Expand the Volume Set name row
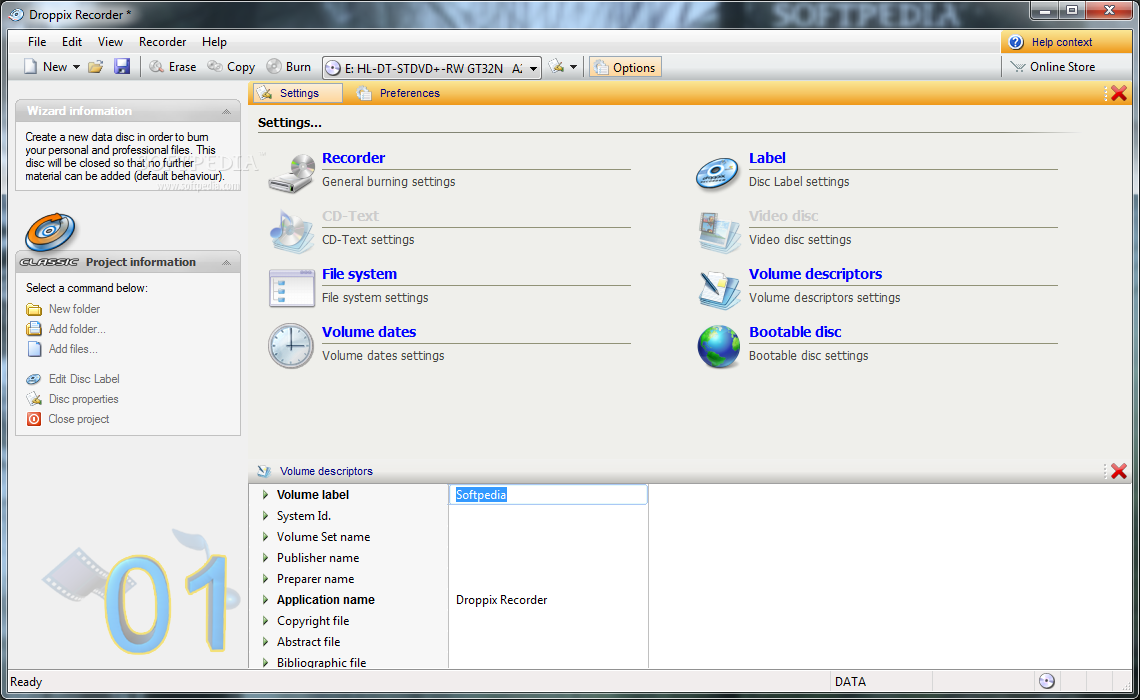 coord(265,537)
